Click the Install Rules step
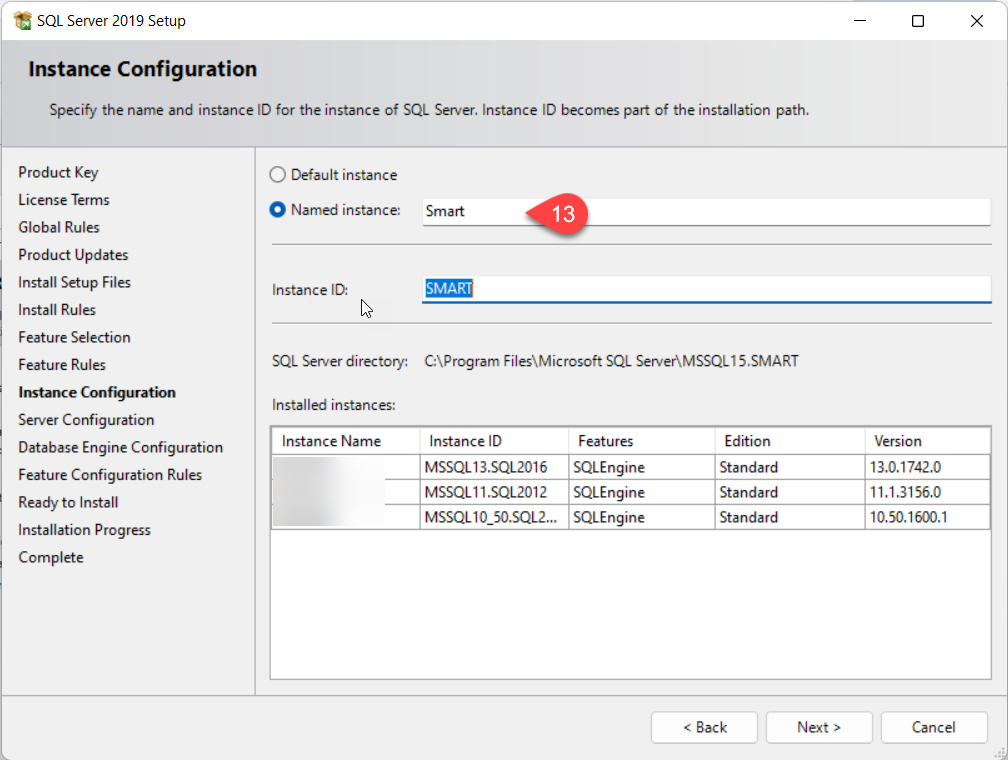Screen dimensions: 1008x760 (x=57, y=310)
